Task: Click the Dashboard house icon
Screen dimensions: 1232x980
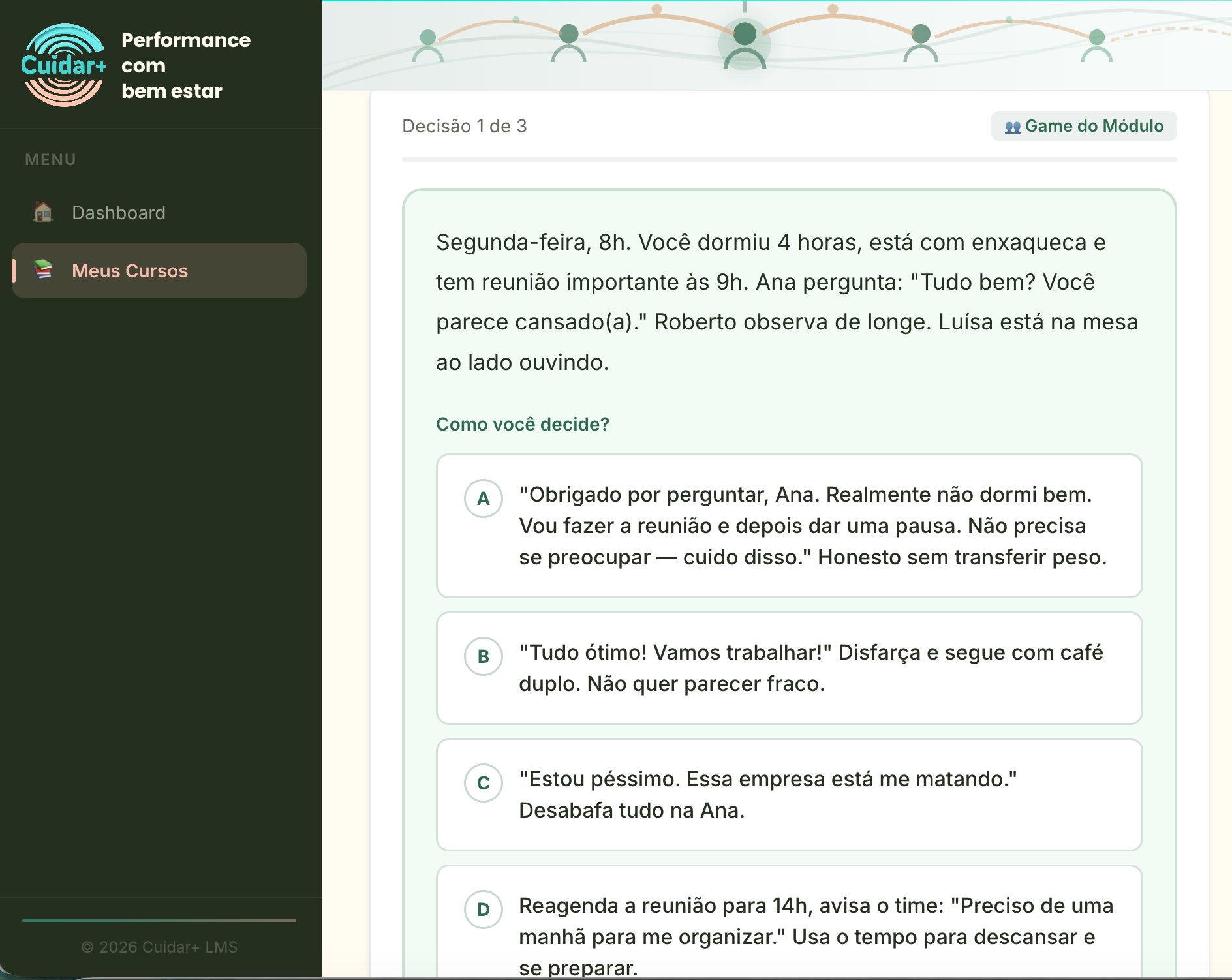Action: (43, 212)
